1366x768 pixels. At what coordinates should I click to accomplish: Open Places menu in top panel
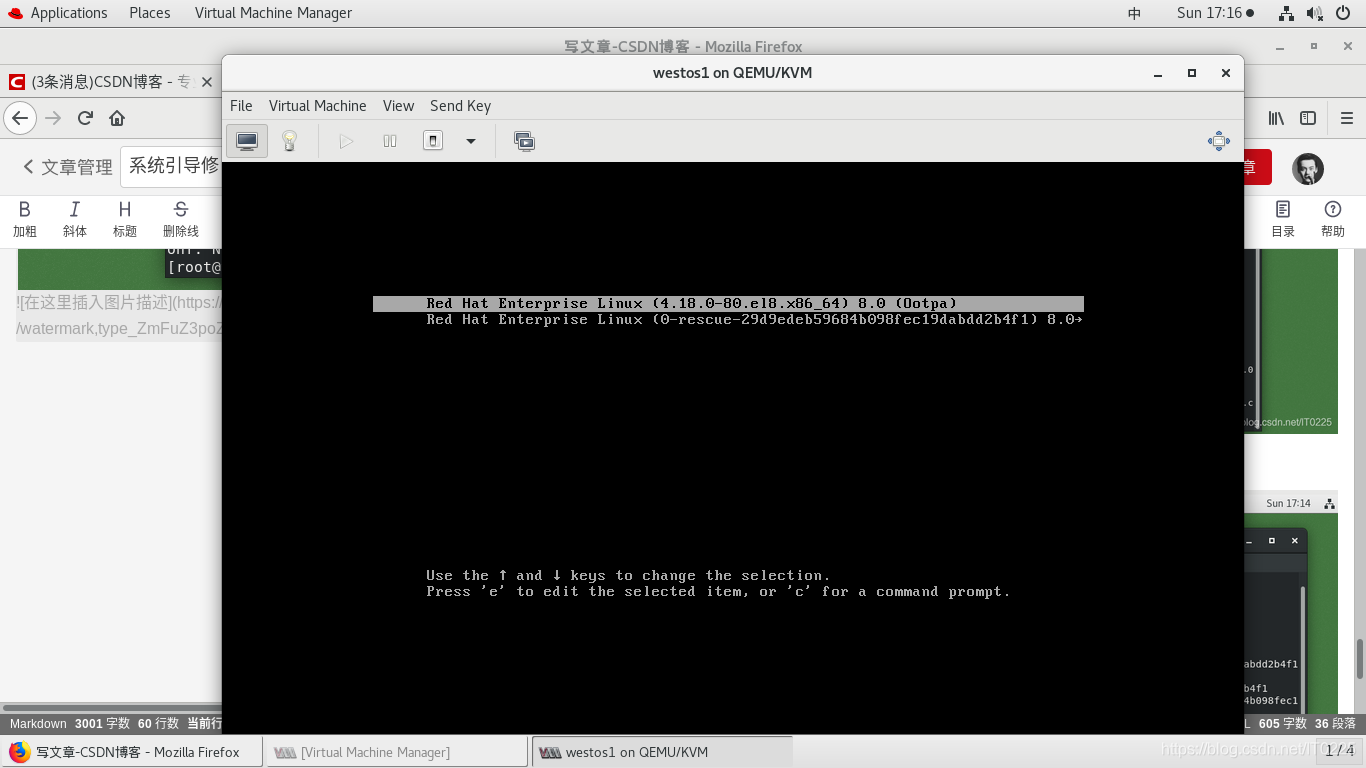150,13
